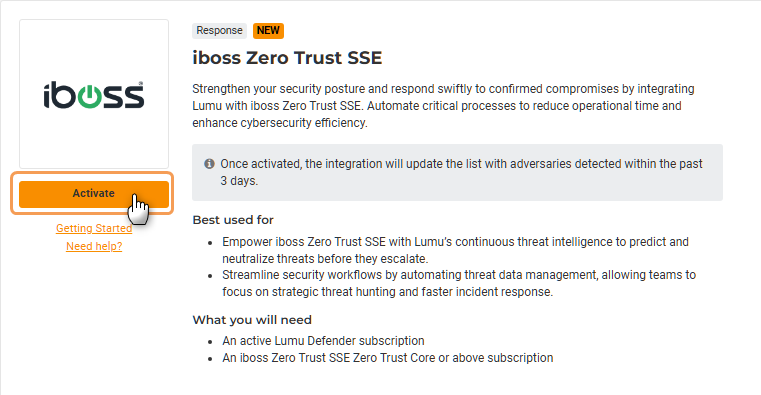This screenshot has width=761, height=395.
Task: Open the Getting Started link
Action: (94, 228)
